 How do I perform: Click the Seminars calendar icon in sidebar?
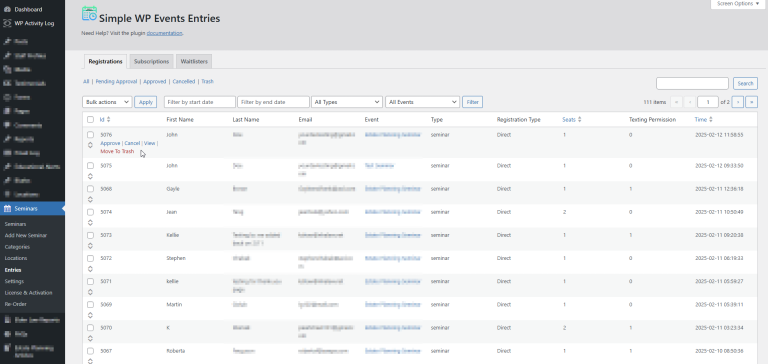tap(7, 209)
